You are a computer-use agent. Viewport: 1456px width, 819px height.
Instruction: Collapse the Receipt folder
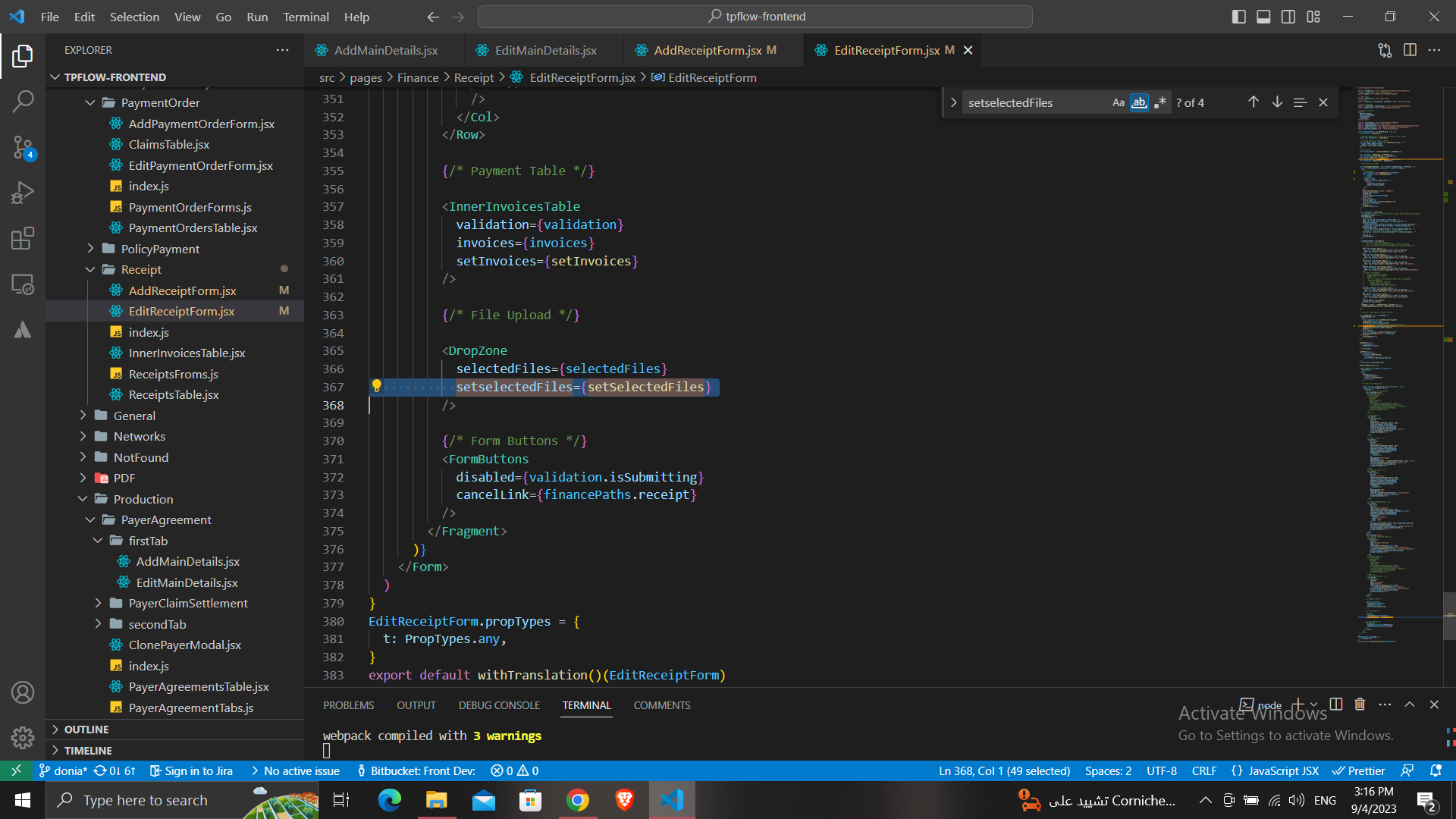pos(141,269)
